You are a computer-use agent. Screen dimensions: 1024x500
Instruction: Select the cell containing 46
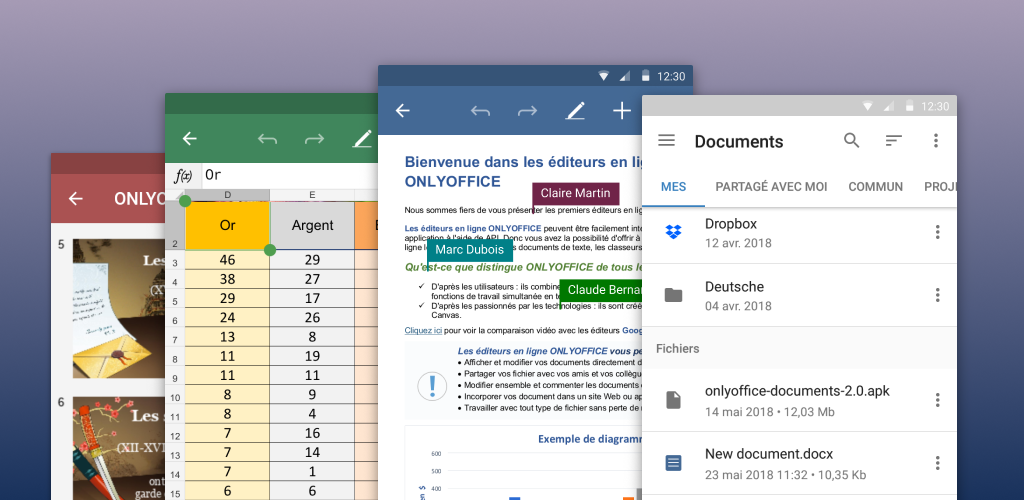227,260
